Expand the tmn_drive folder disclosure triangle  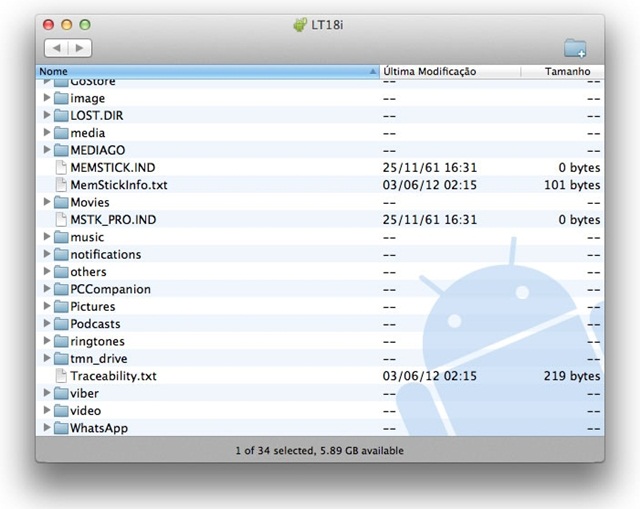click(47, 358)
